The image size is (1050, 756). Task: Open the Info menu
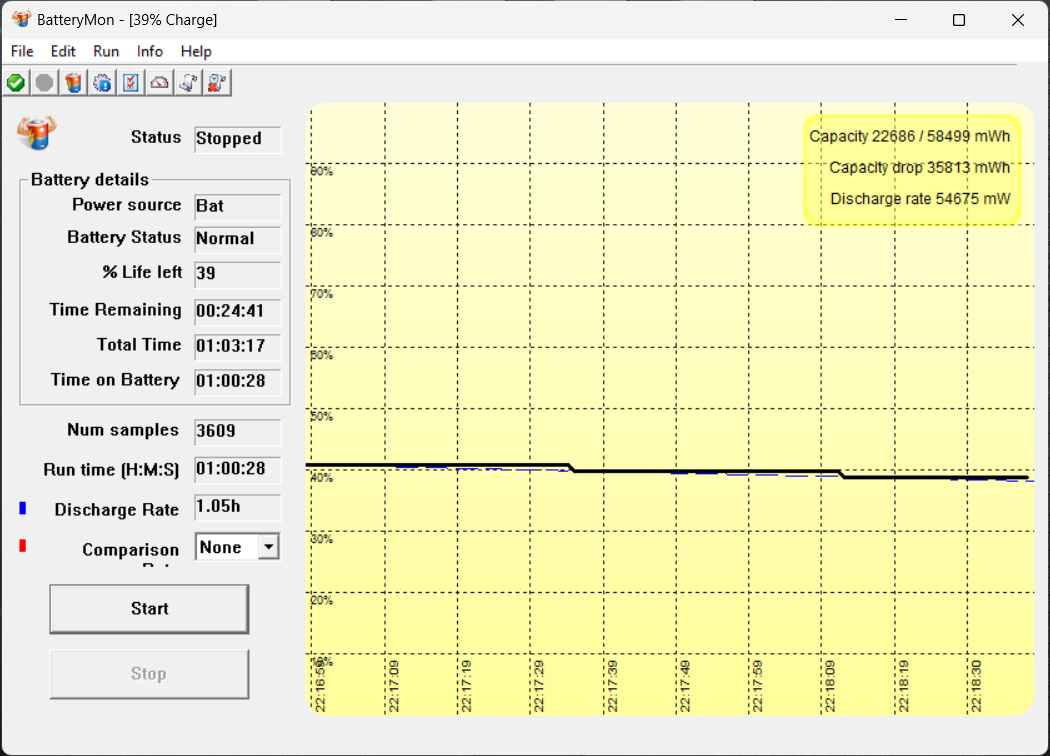point(150,51)
